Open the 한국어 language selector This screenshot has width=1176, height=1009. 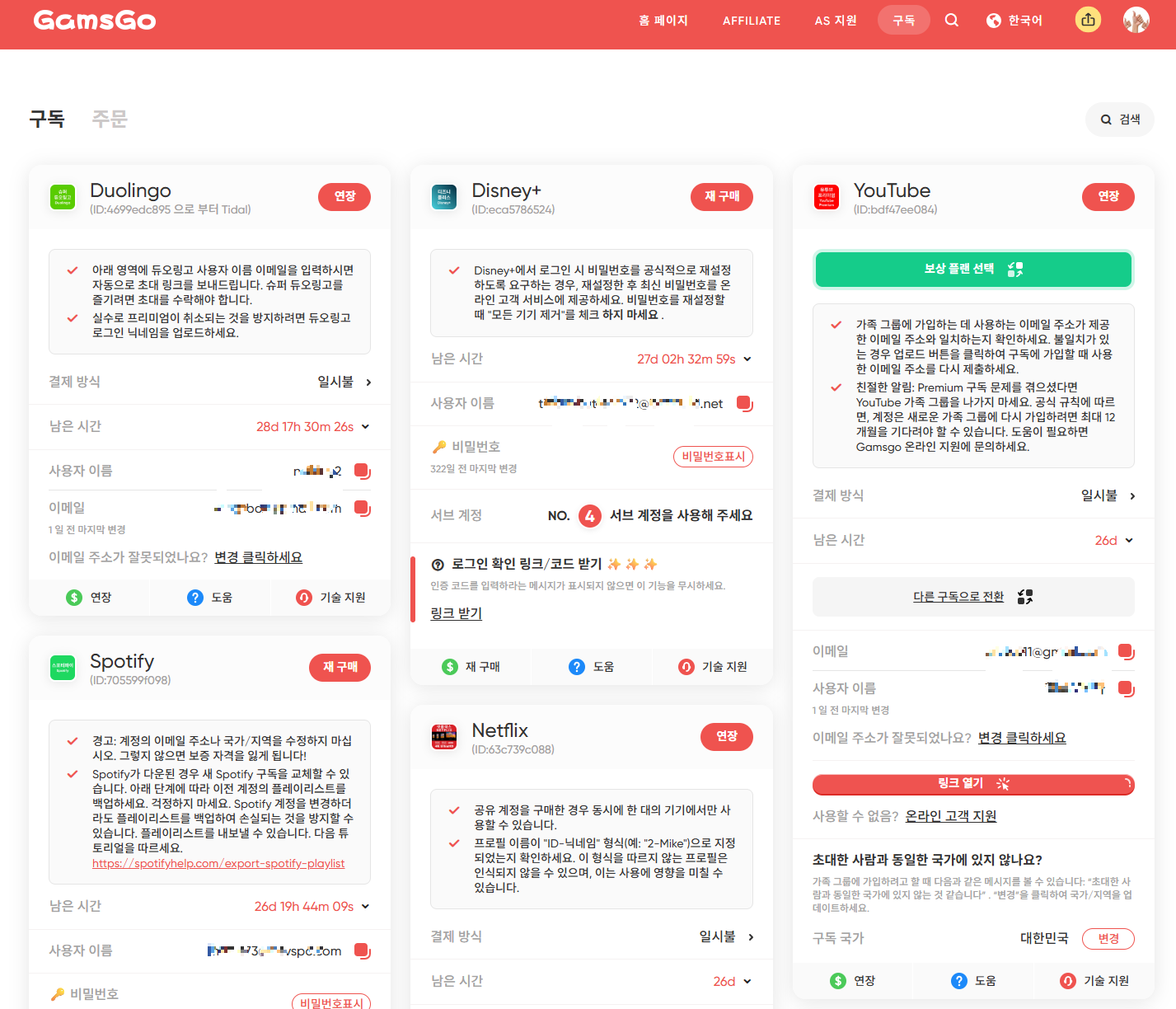point(1014,21)
